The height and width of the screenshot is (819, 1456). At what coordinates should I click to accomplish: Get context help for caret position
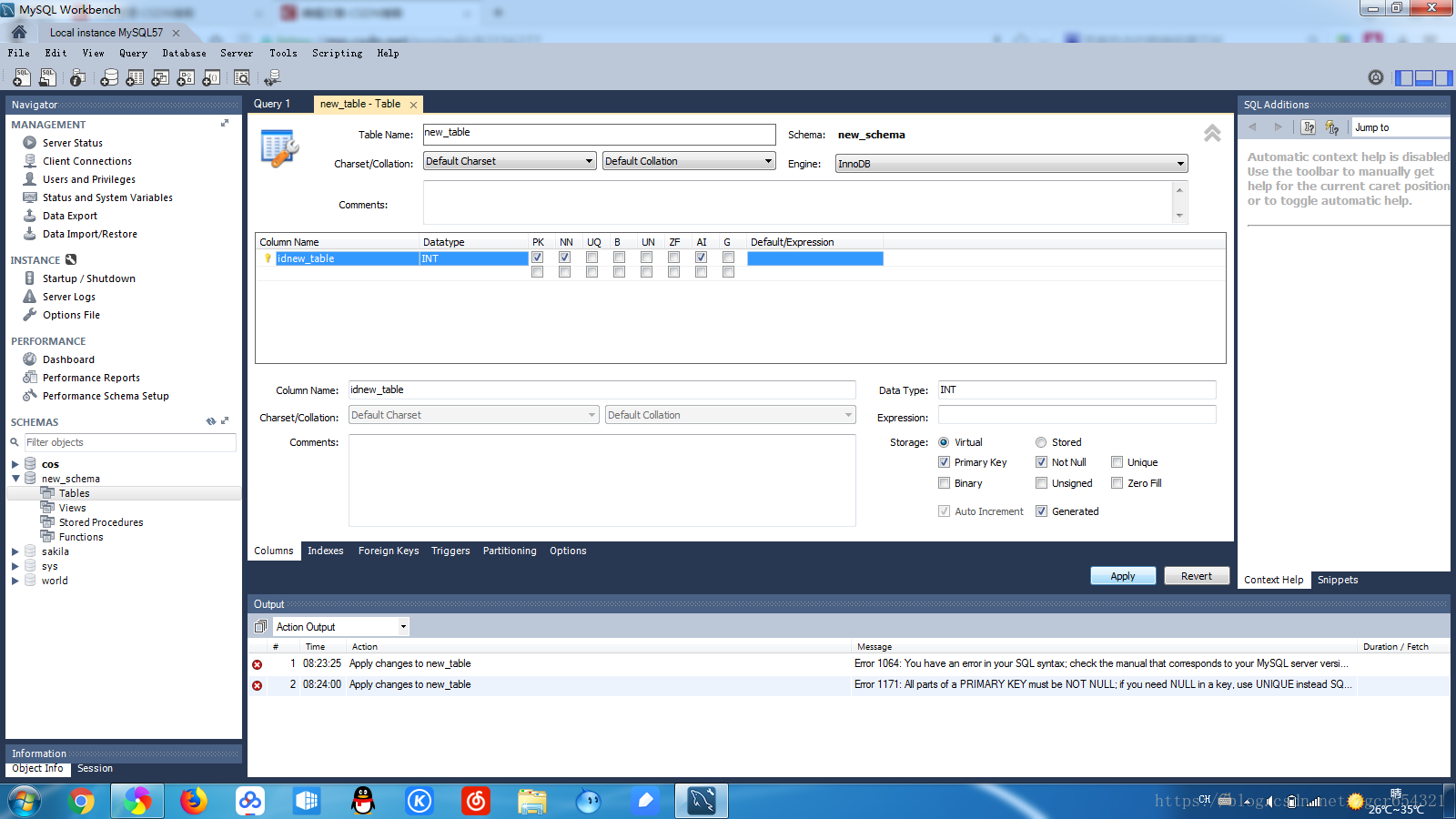[x=1309, y=127]
